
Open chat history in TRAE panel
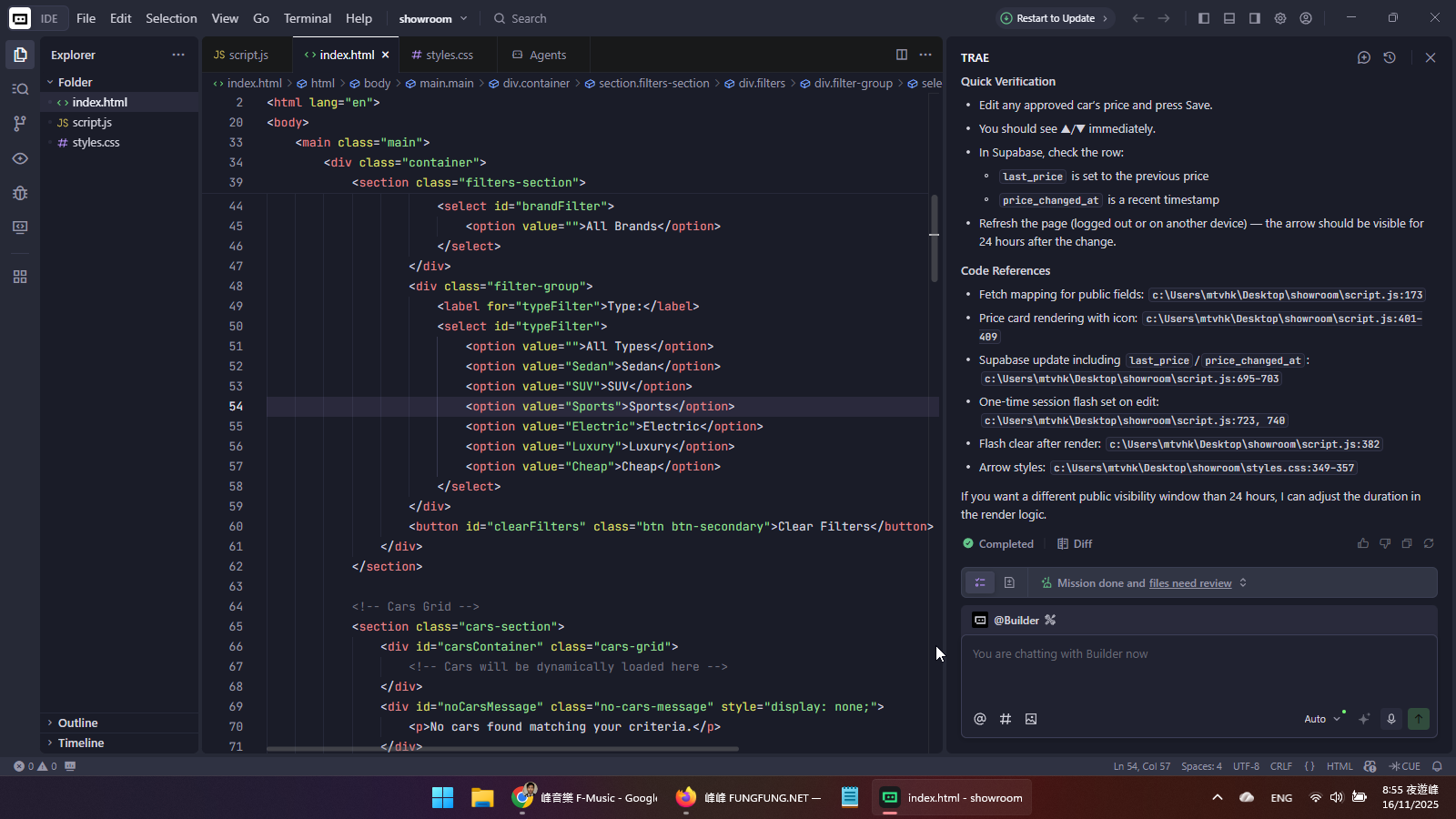[1390, 57]
